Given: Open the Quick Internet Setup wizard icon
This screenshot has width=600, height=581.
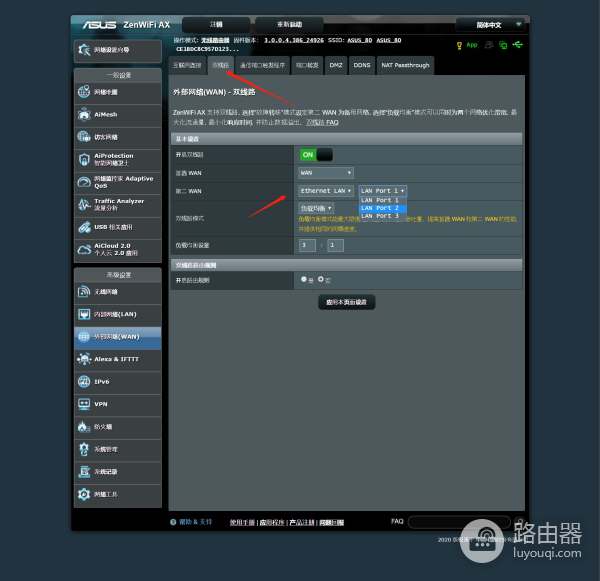Looking at the screenshot, I should [84, 50].
